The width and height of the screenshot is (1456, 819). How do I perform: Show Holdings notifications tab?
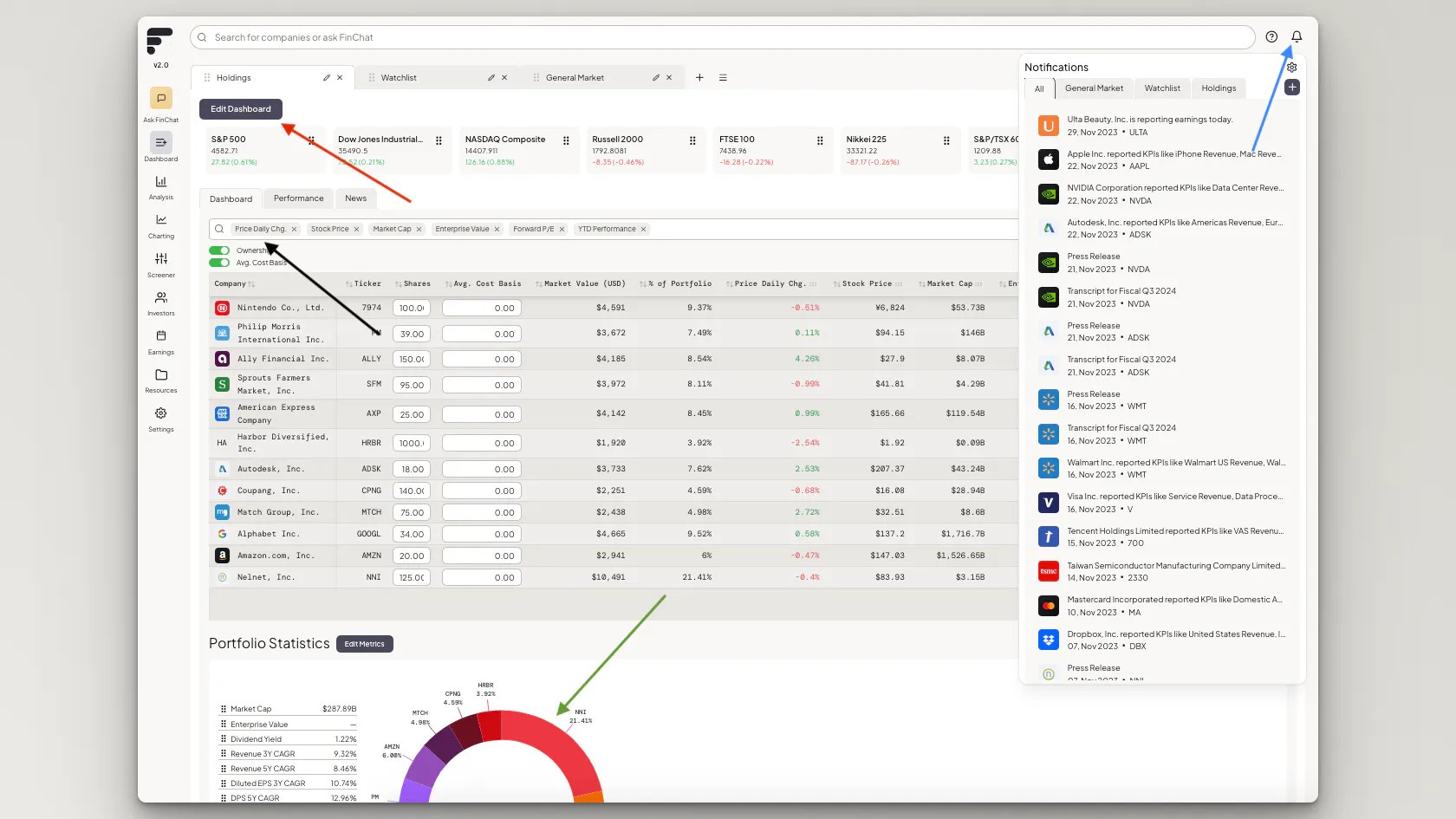click(1219, 88)
